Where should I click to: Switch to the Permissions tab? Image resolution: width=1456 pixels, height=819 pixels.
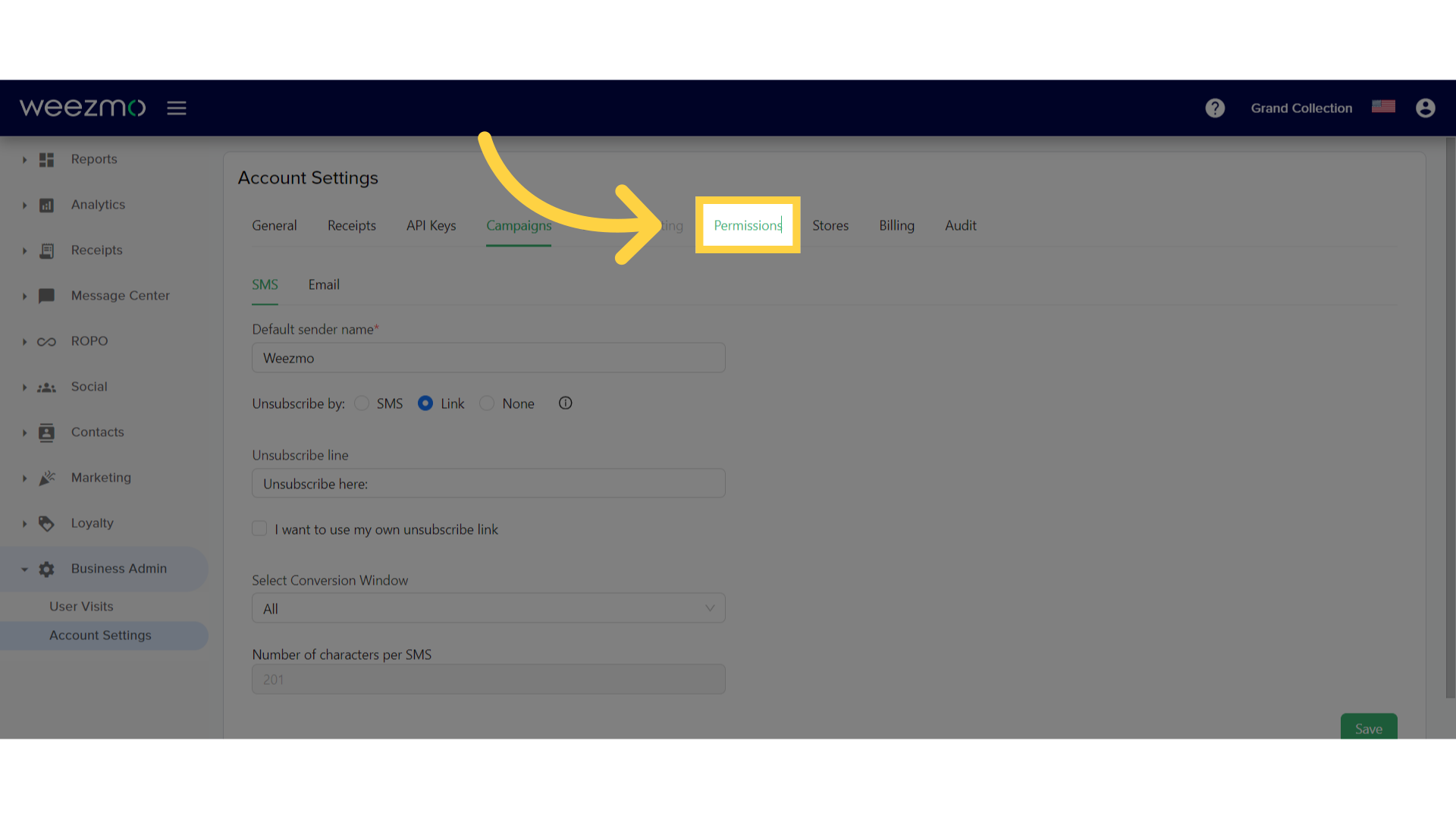click(748, 225)
